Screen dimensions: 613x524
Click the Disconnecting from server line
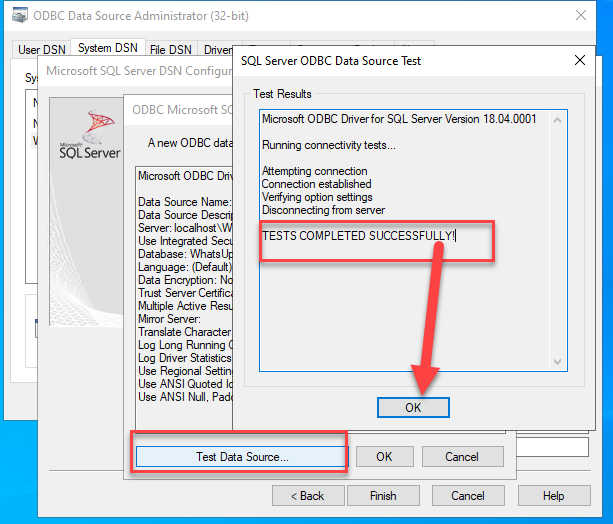pos(323,210)
